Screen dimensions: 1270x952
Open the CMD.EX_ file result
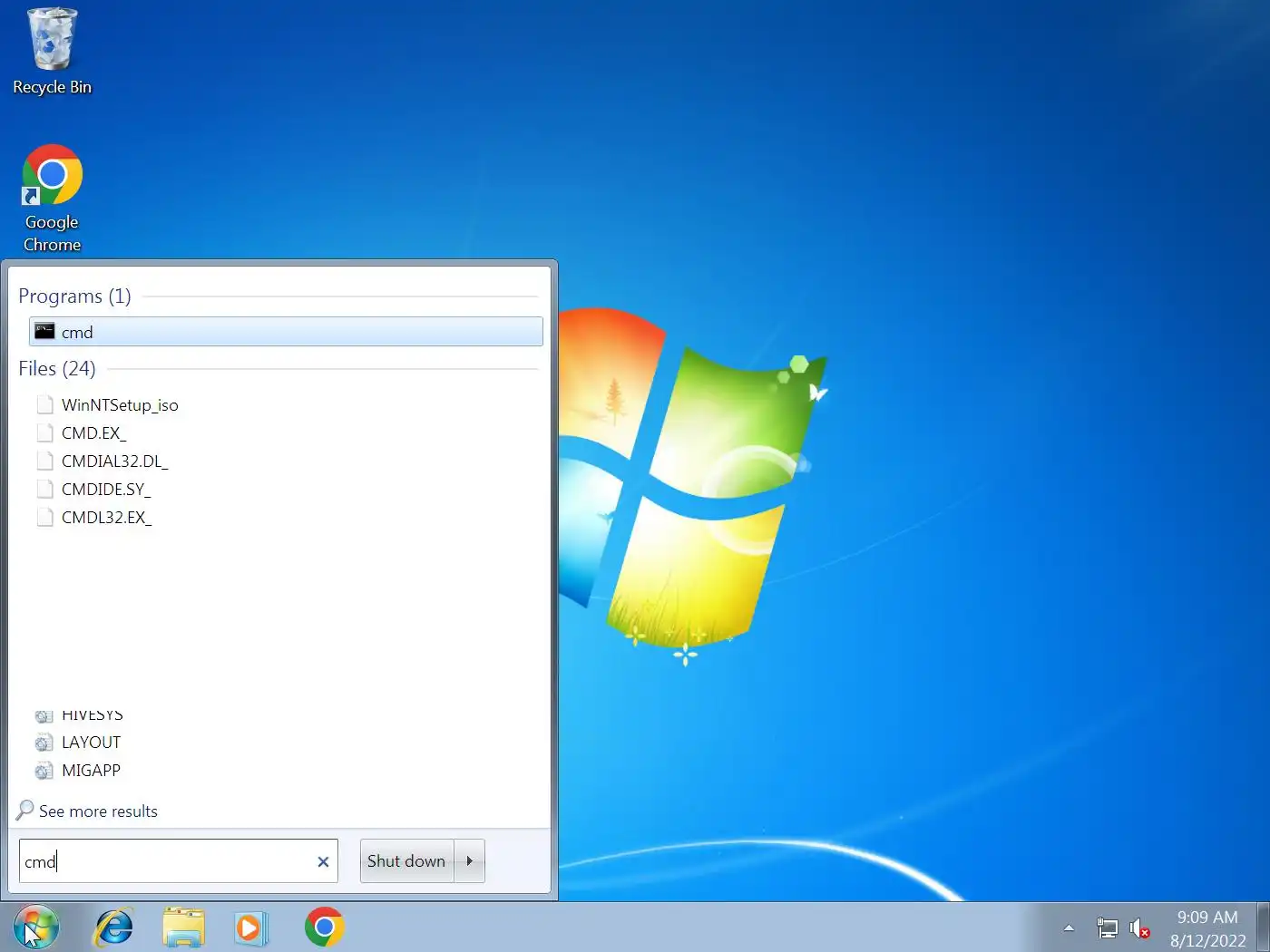click(x=93, y=433)
